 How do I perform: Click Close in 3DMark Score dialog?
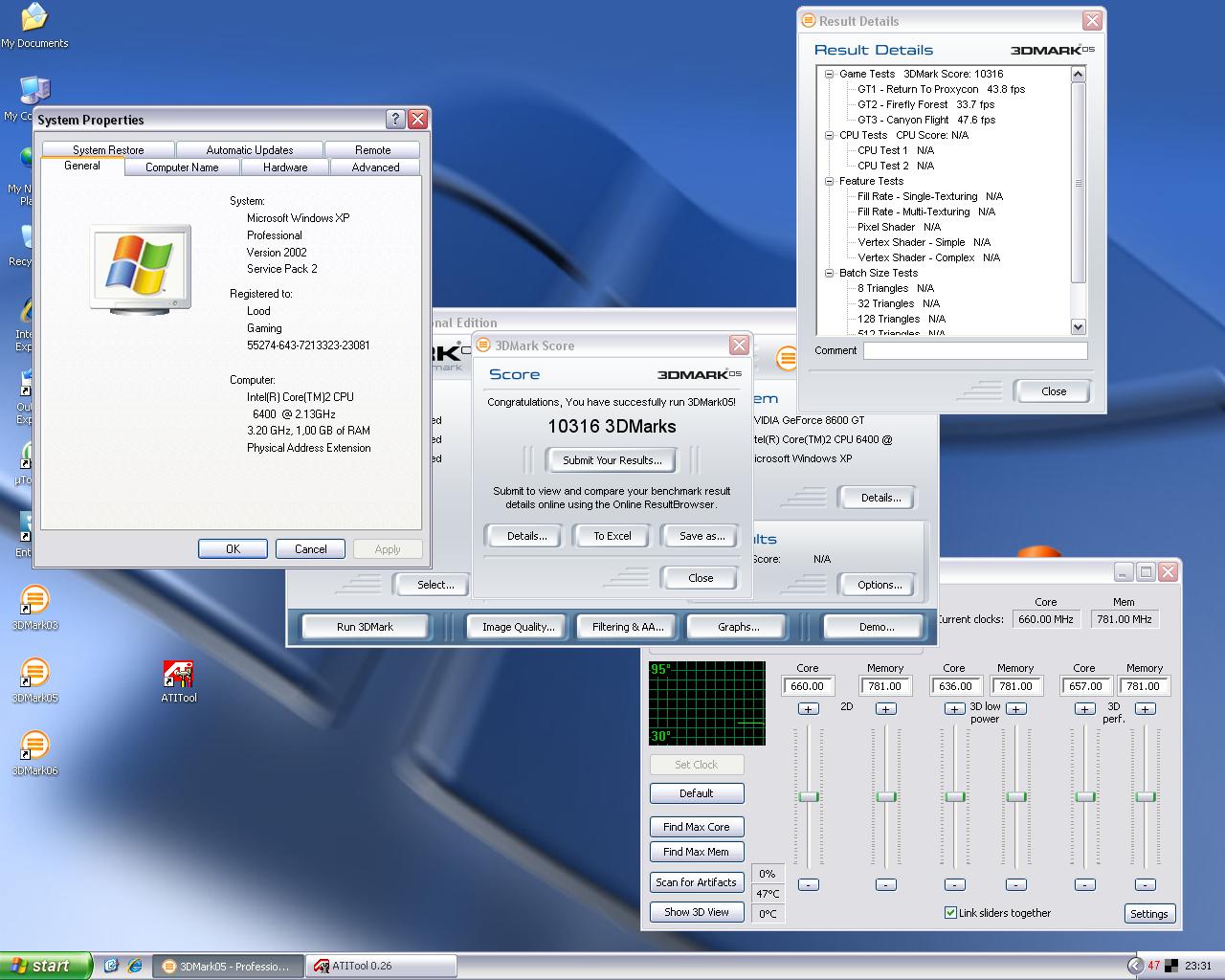click(x=701, y=578)
